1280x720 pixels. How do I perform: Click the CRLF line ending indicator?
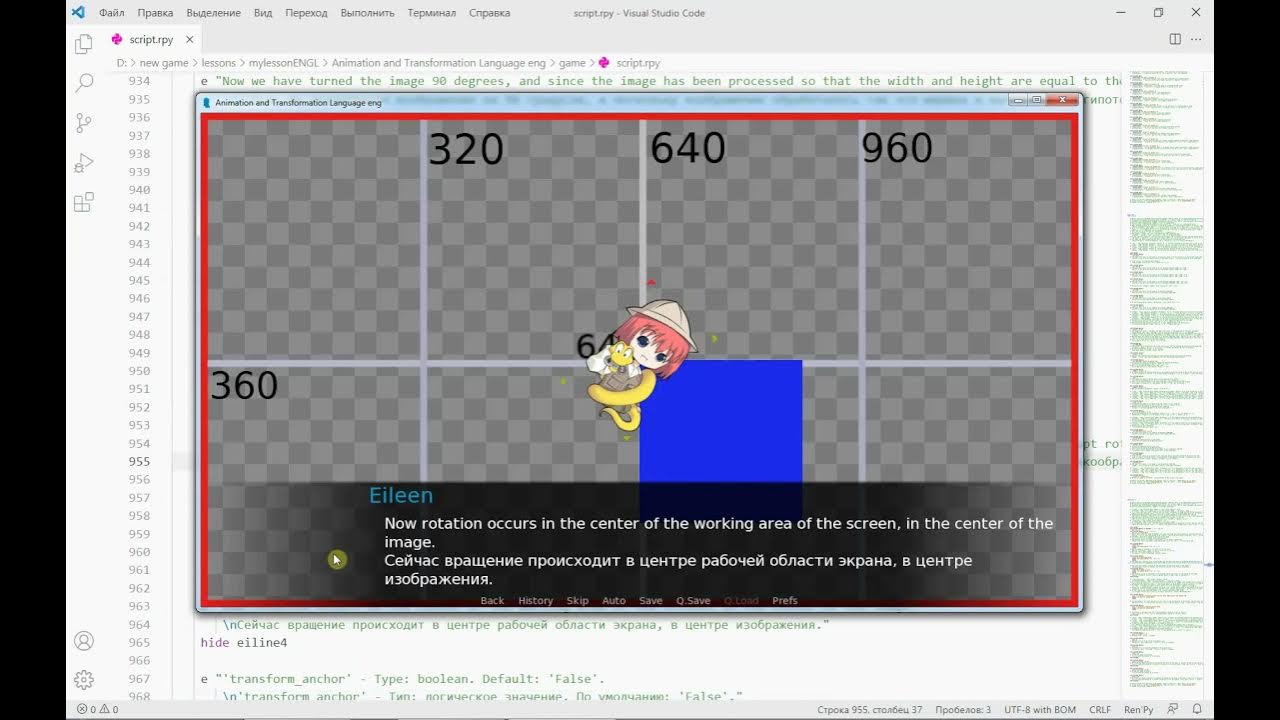1100,710
